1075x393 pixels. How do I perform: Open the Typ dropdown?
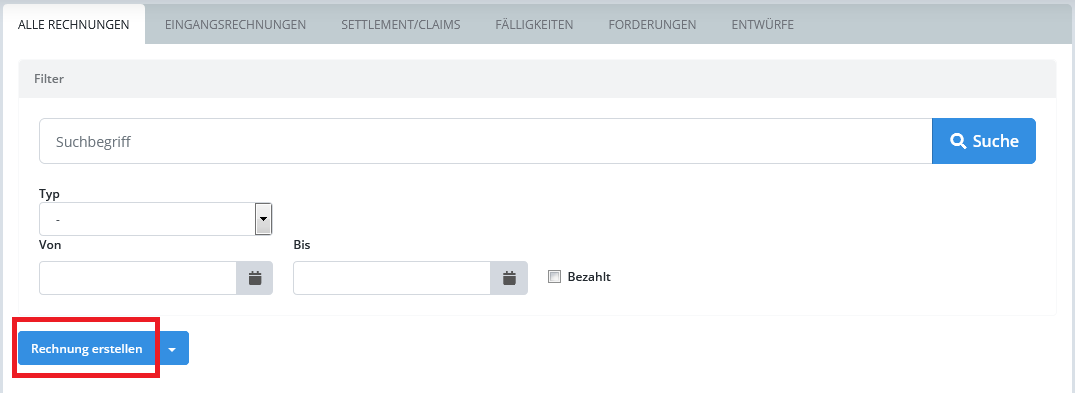pyautogui.click(x=156, y=219)
